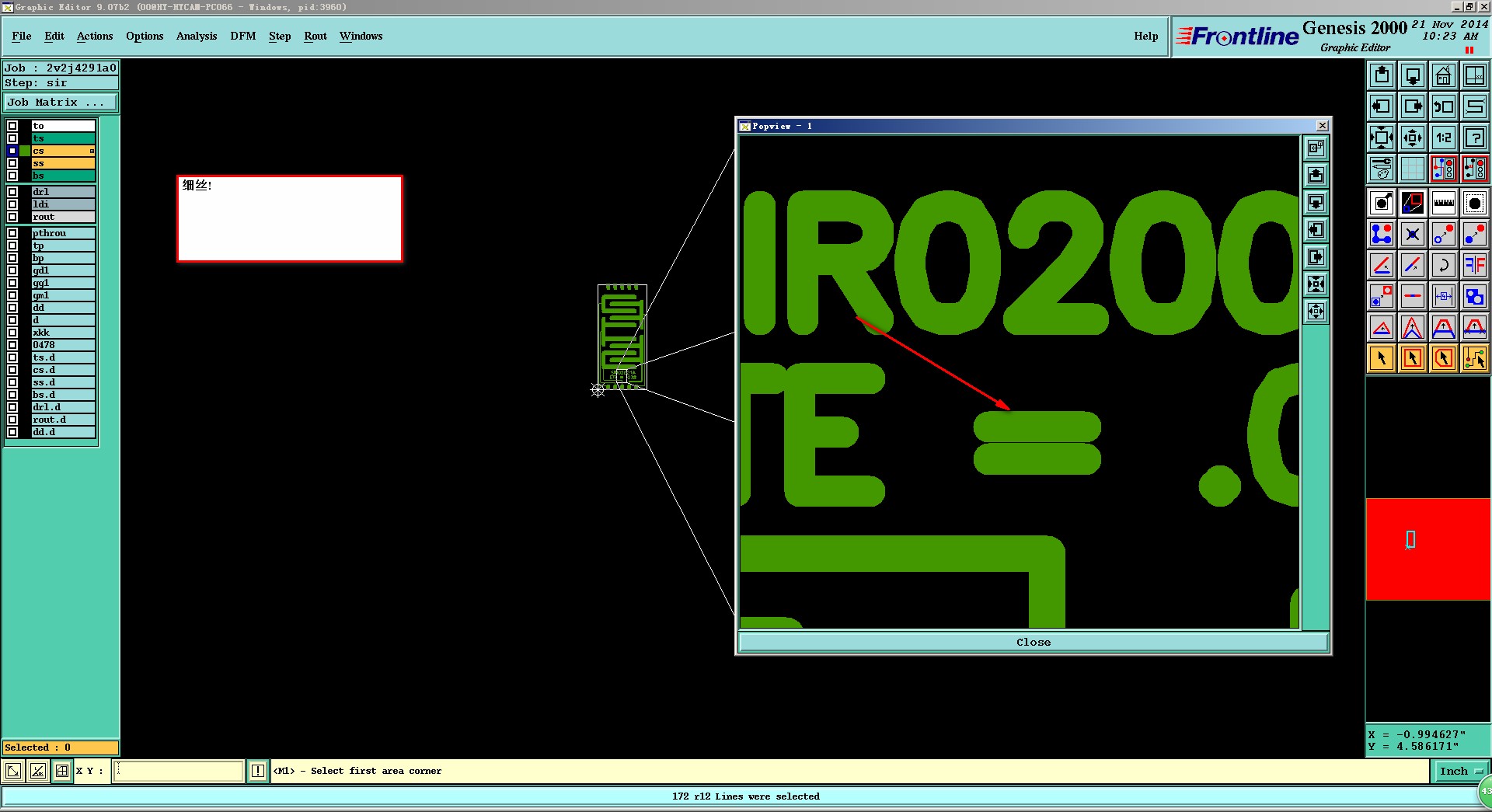This screenshot has width=1492, height=812.
Task: Click the previous view undo zoom icon
Action: tap(1444, 106)
